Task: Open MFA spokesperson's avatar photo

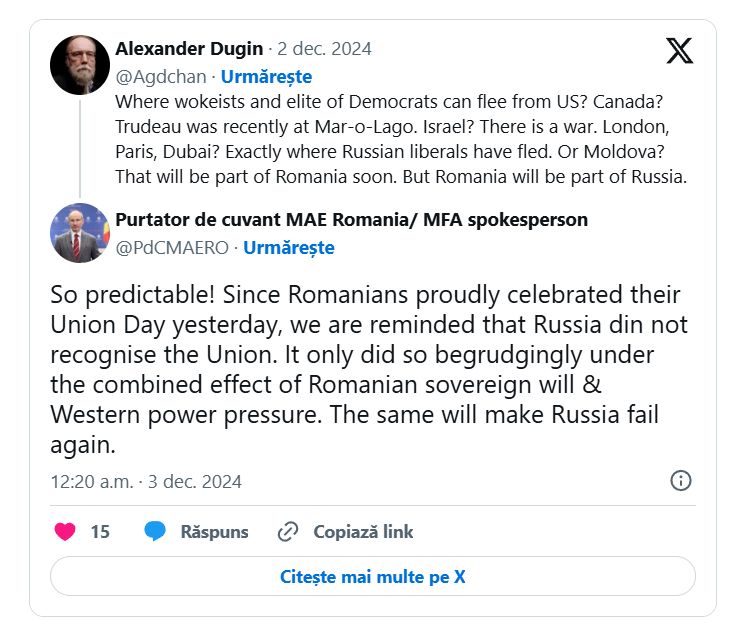Action: click(x=80, y=233)
